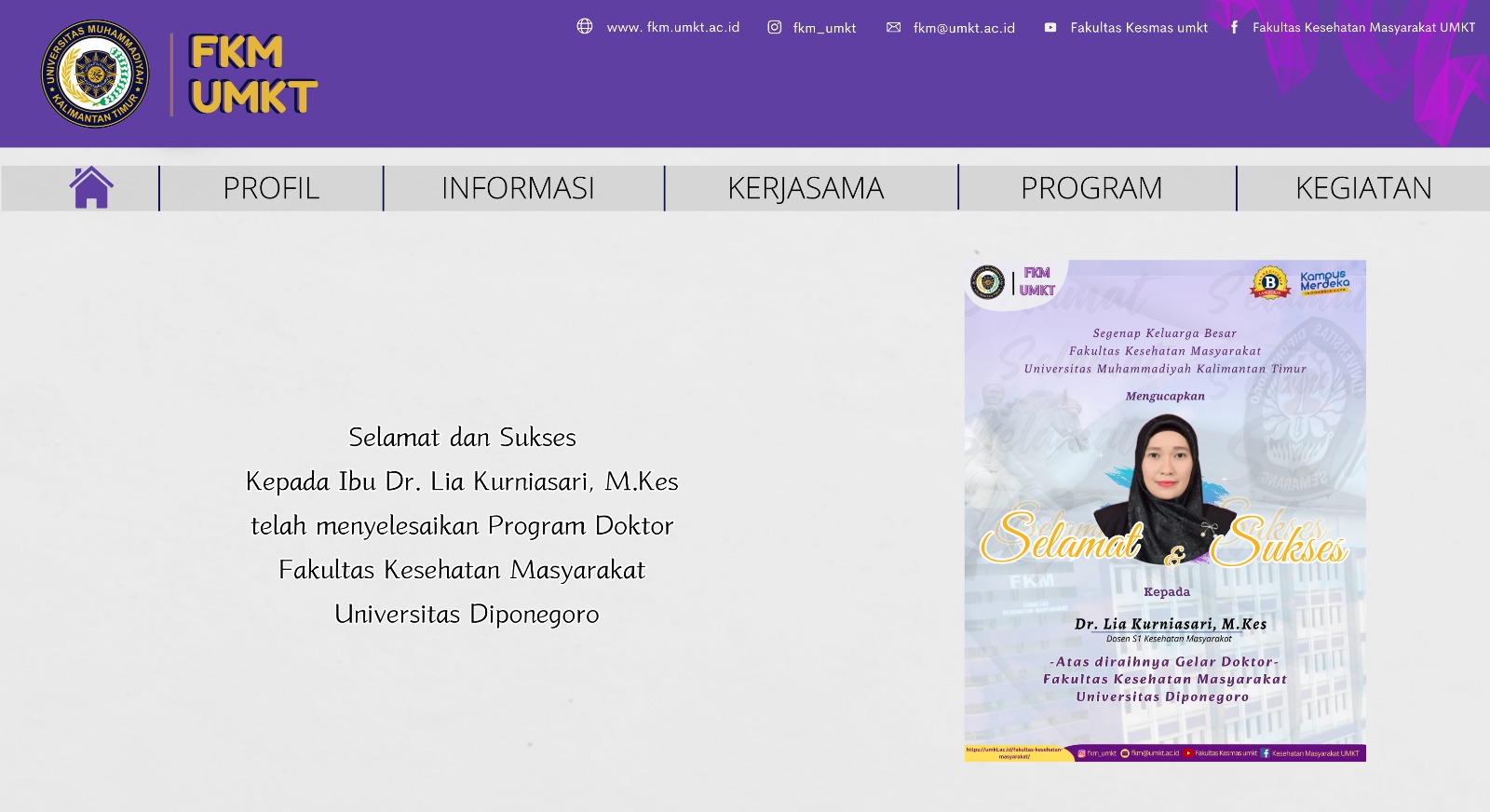Click the Facebook icon in header
The height and width of the screenshot is (812, 1490).
[1234, 27]
